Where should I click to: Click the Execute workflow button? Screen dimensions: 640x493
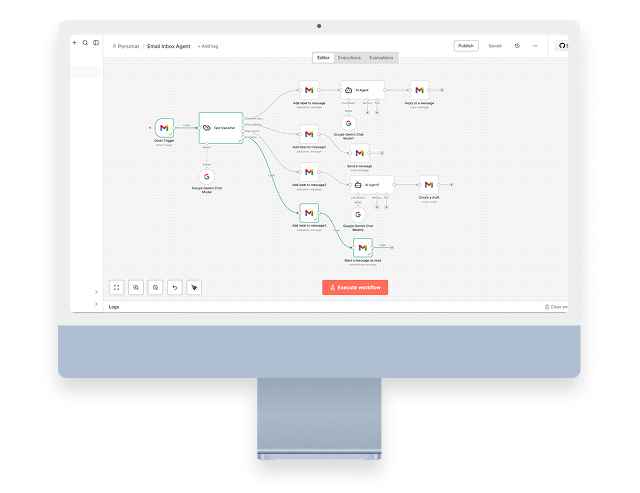coord(354,287)
